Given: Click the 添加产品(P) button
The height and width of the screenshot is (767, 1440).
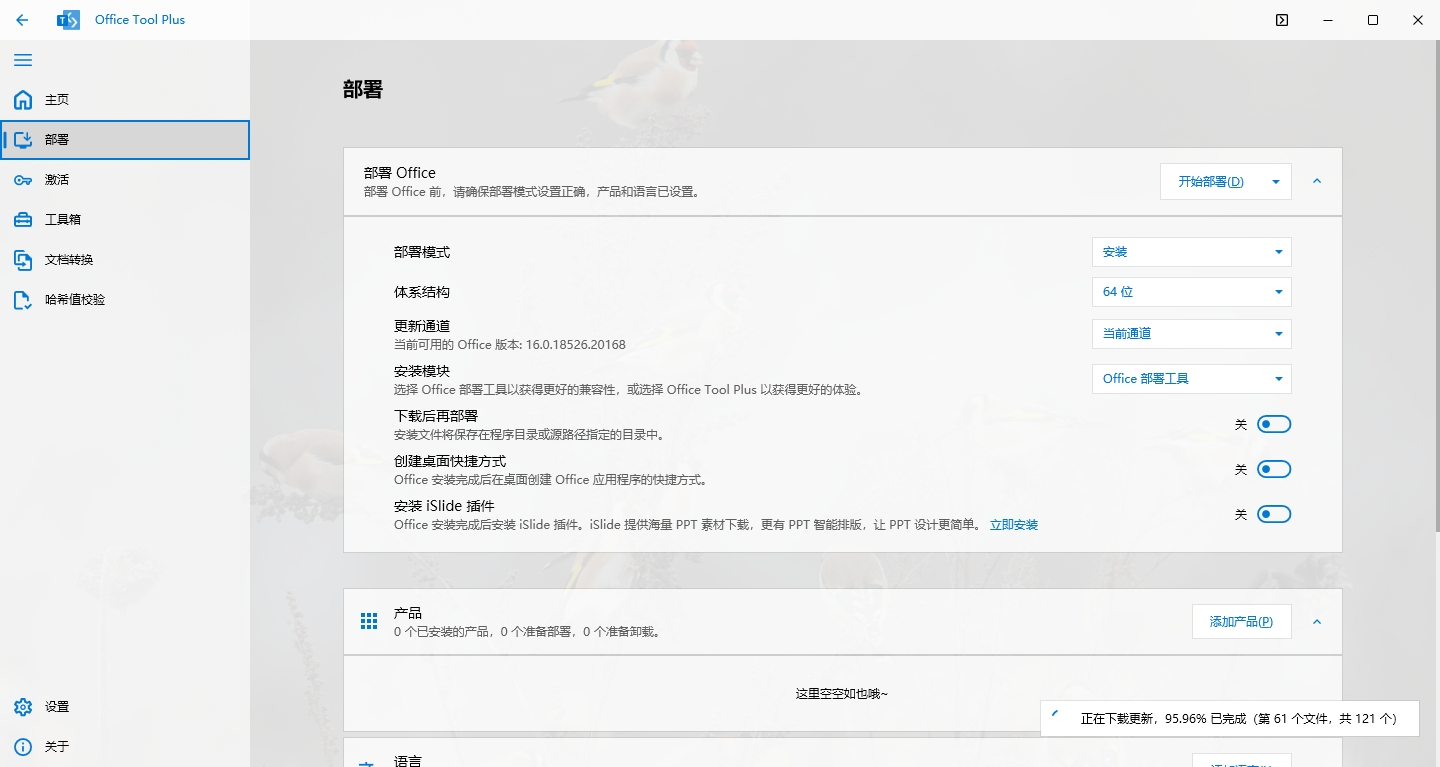Looking at the screenshot, I should tap(1241, 621).
